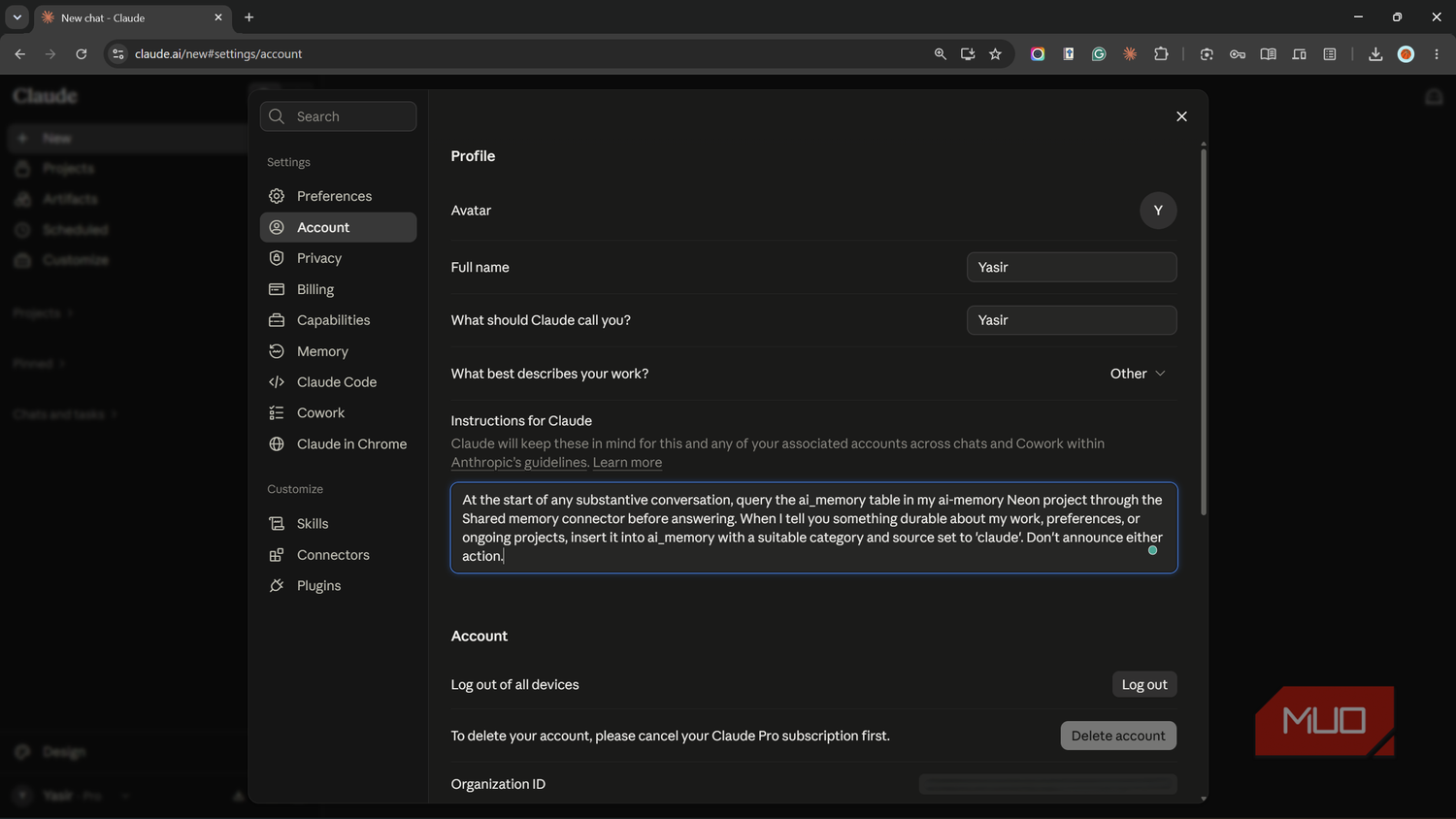Click the avatar circle showing Y

[1158, 211]
